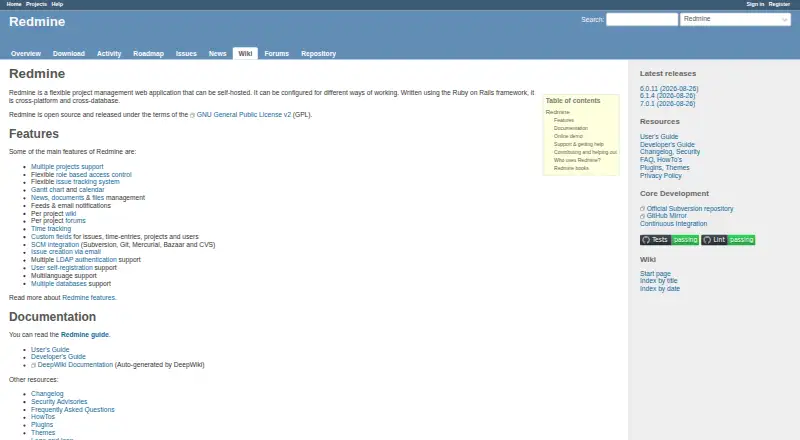Image resolution: width=800 pixels, height=440 pixels.
Task: Open the Security Advisories link
Action: click(x=59, y=402)
